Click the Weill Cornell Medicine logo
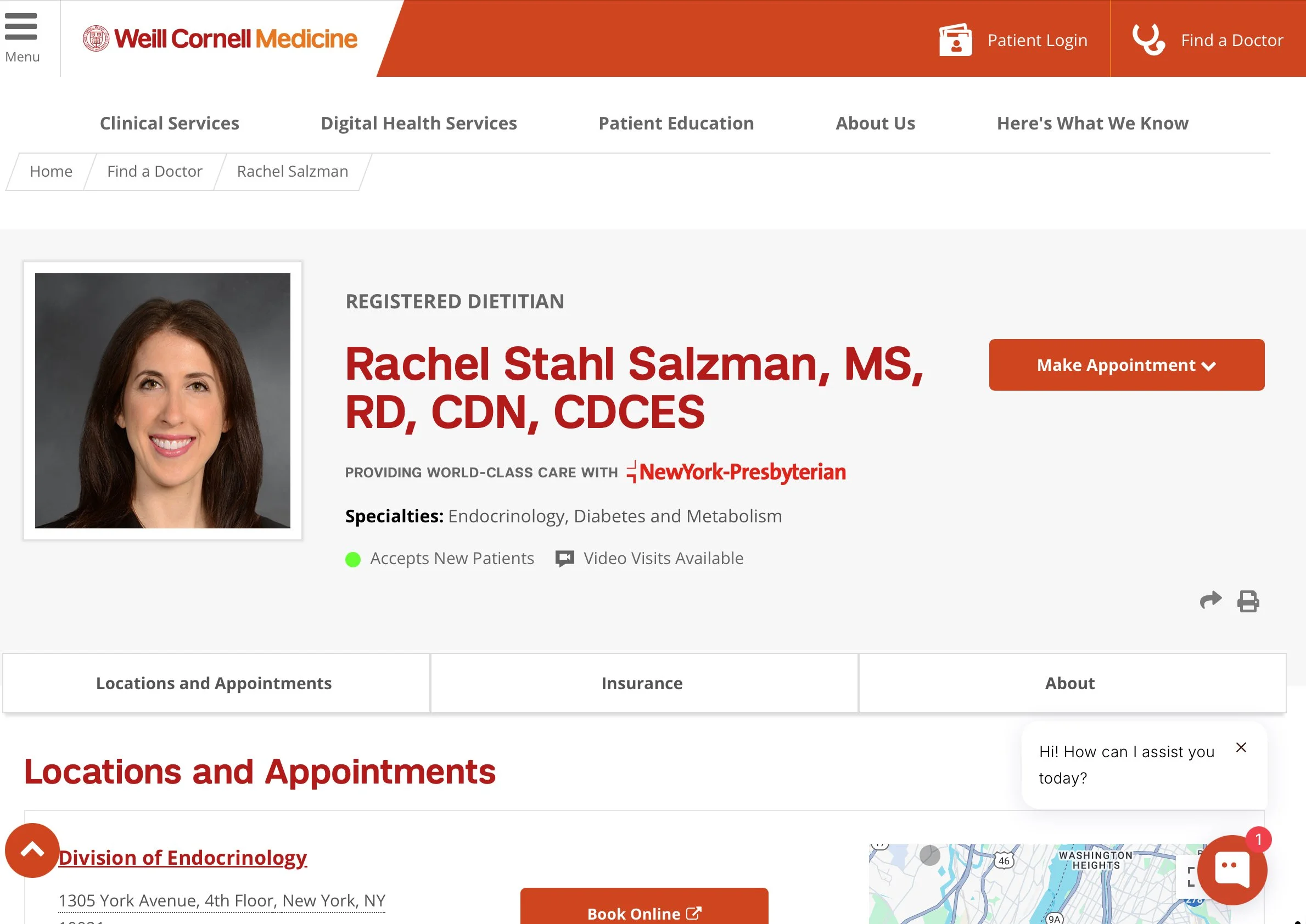Image resolution: width=1306 pixels, height=924 pixels. [x=220, y=39]
